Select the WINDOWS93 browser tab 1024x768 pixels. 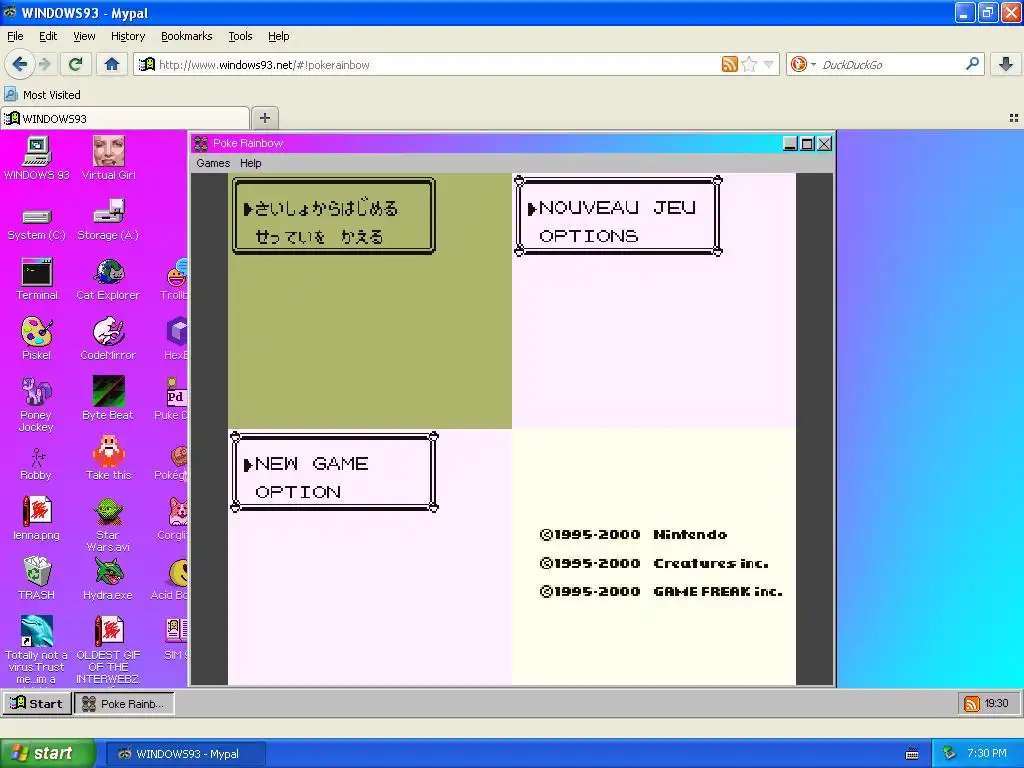click(125, 118)
